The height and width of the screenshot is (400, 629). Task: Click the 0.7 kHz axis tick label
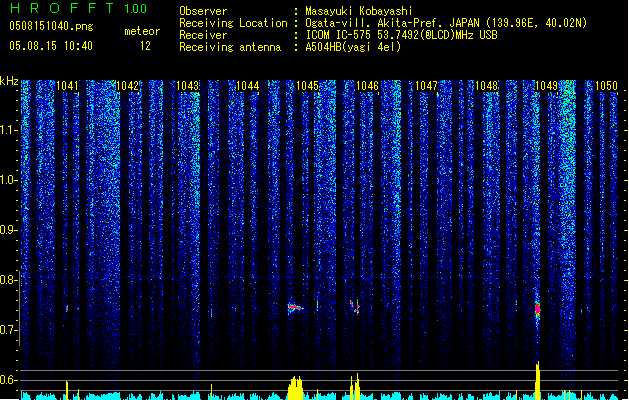click(8, 330)
